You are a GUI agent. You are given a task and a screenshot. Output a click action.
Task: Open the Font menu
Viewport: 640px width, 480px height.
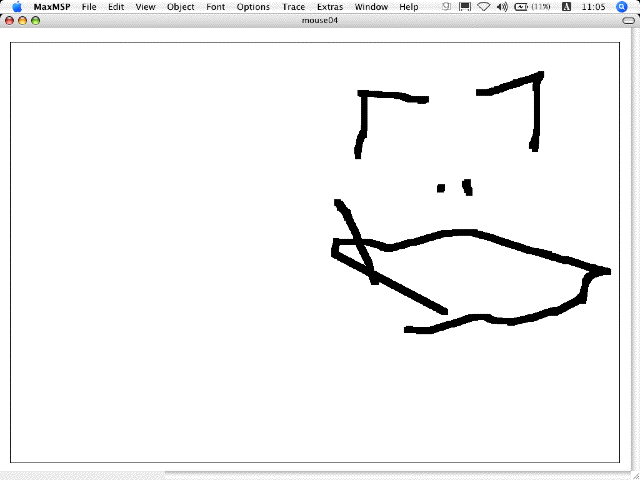click(216, 7)
